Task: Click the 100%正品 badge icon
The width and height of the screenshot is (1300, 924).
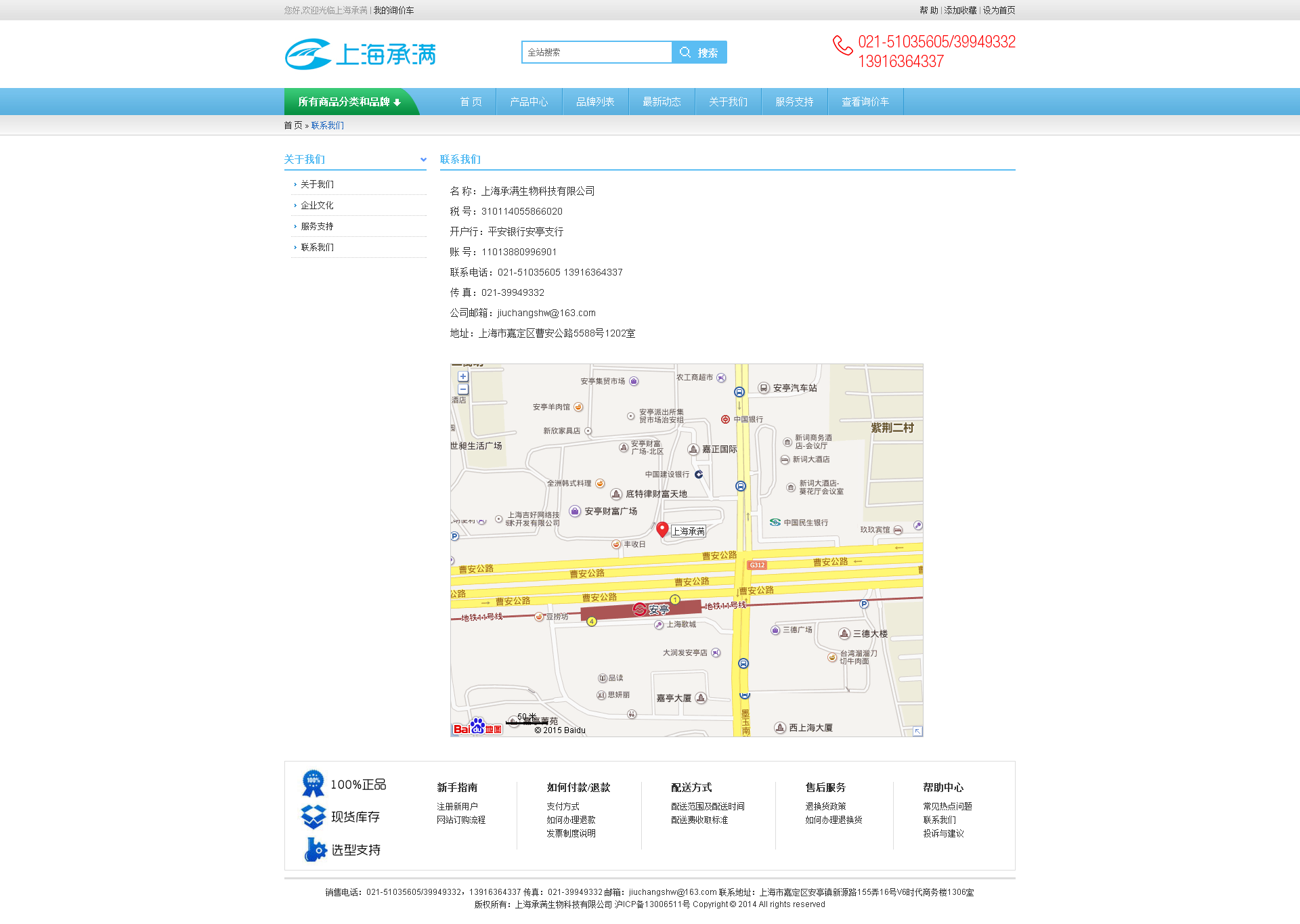Action: 313,783
